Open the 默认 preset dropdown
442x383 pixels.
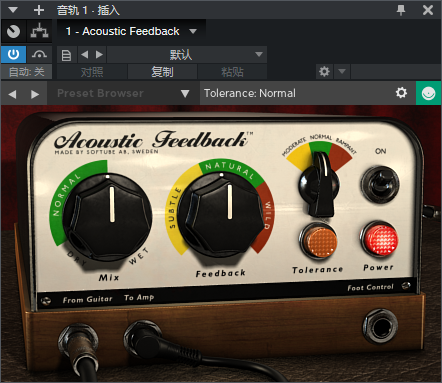pyautogui.click(x=187, y=55)
